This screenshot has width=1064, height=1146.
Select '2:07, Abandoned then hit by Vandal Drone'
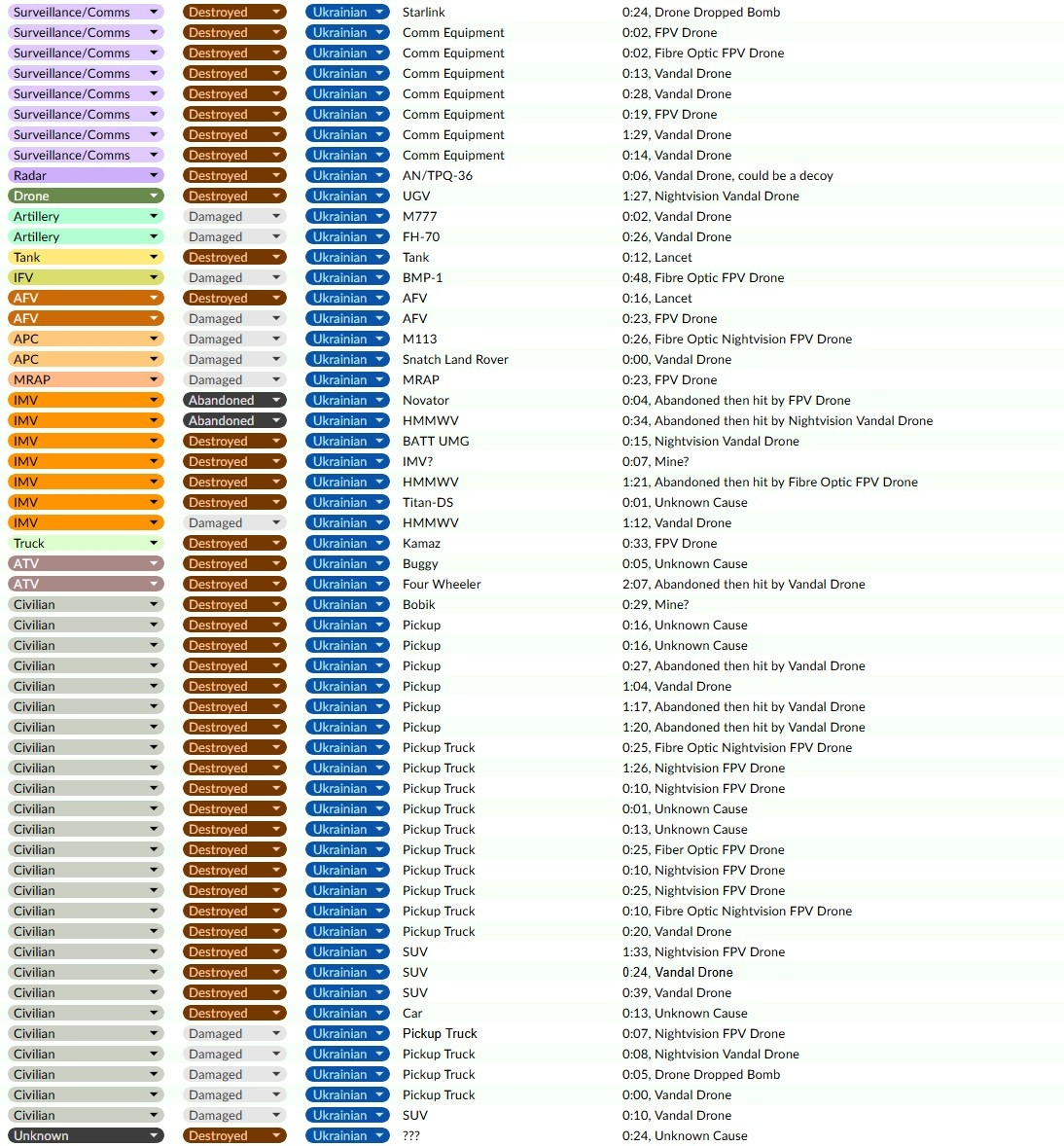pyautogui.click(x=744, y=585)
